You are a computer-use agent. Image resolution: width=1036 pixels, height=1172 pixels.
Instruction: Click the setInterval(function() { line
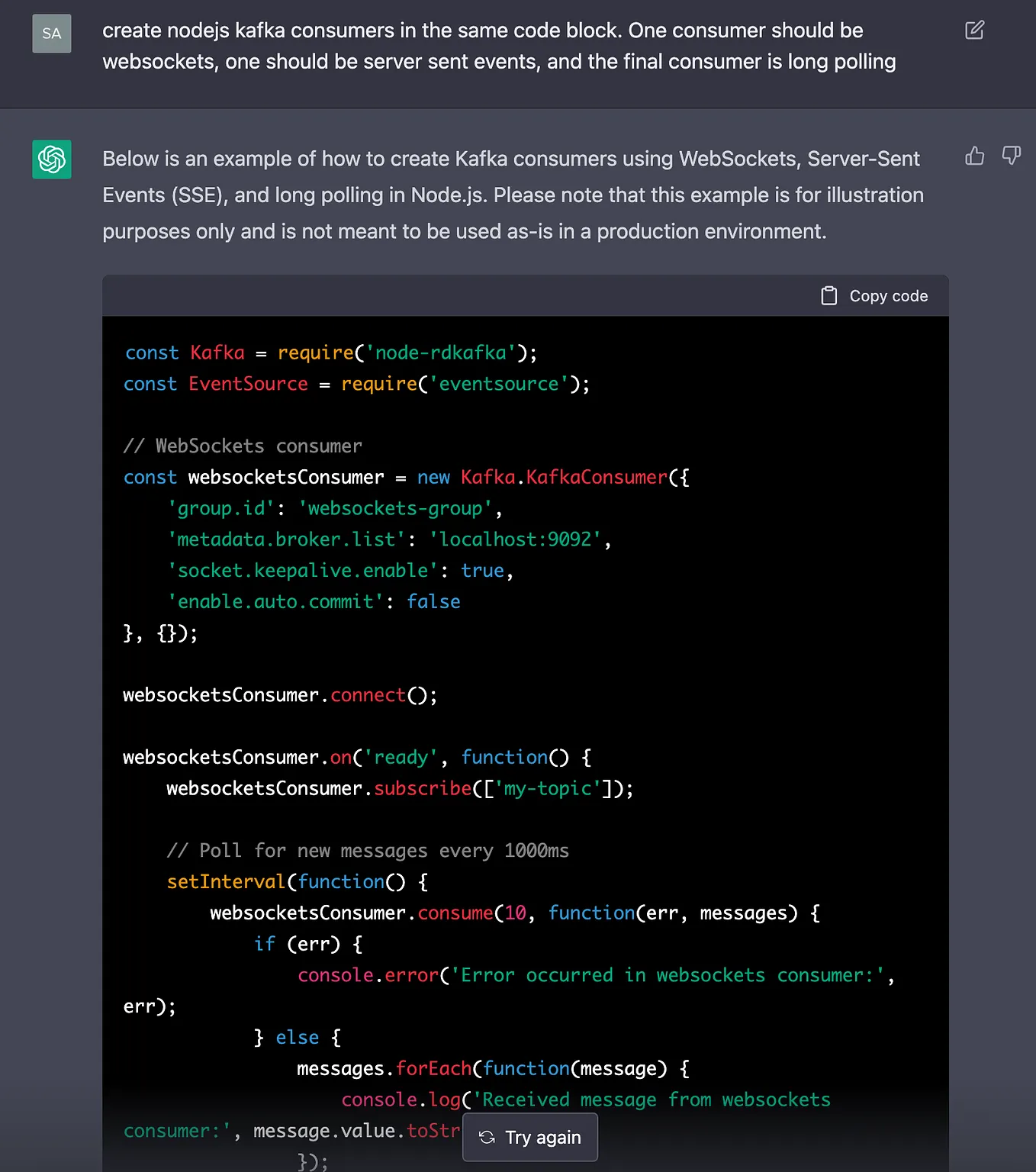(x=298, y=882)
